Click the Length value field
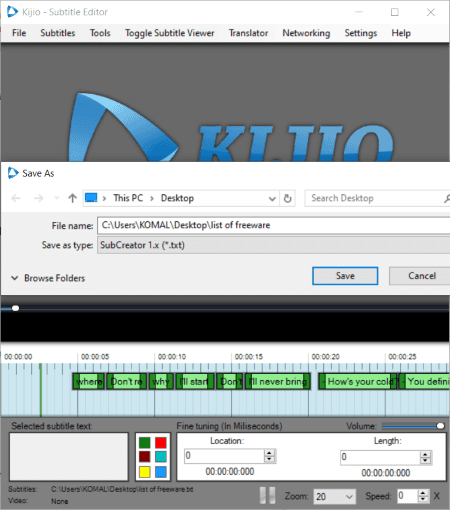Image resolution: width=450 pixels, height=510 pixels. pos(380,457)
